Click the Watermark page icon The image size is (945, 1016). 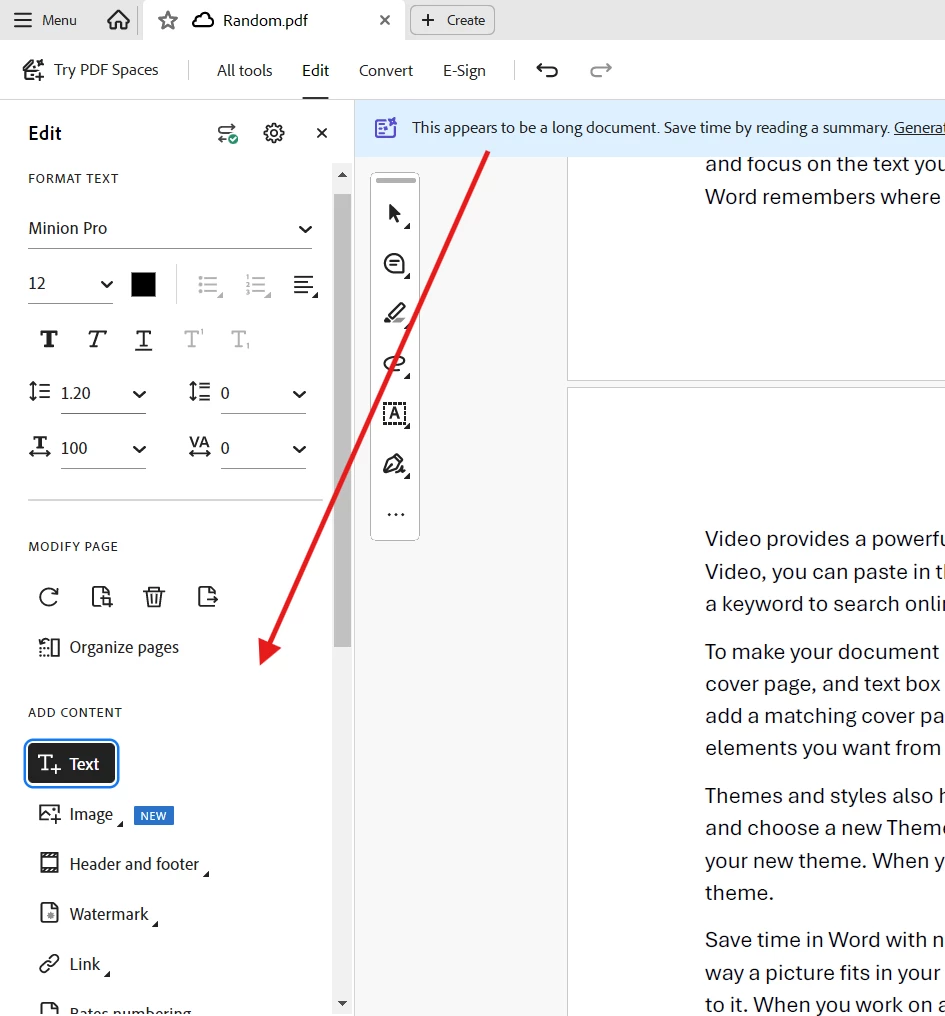click(x=49, y=913)
